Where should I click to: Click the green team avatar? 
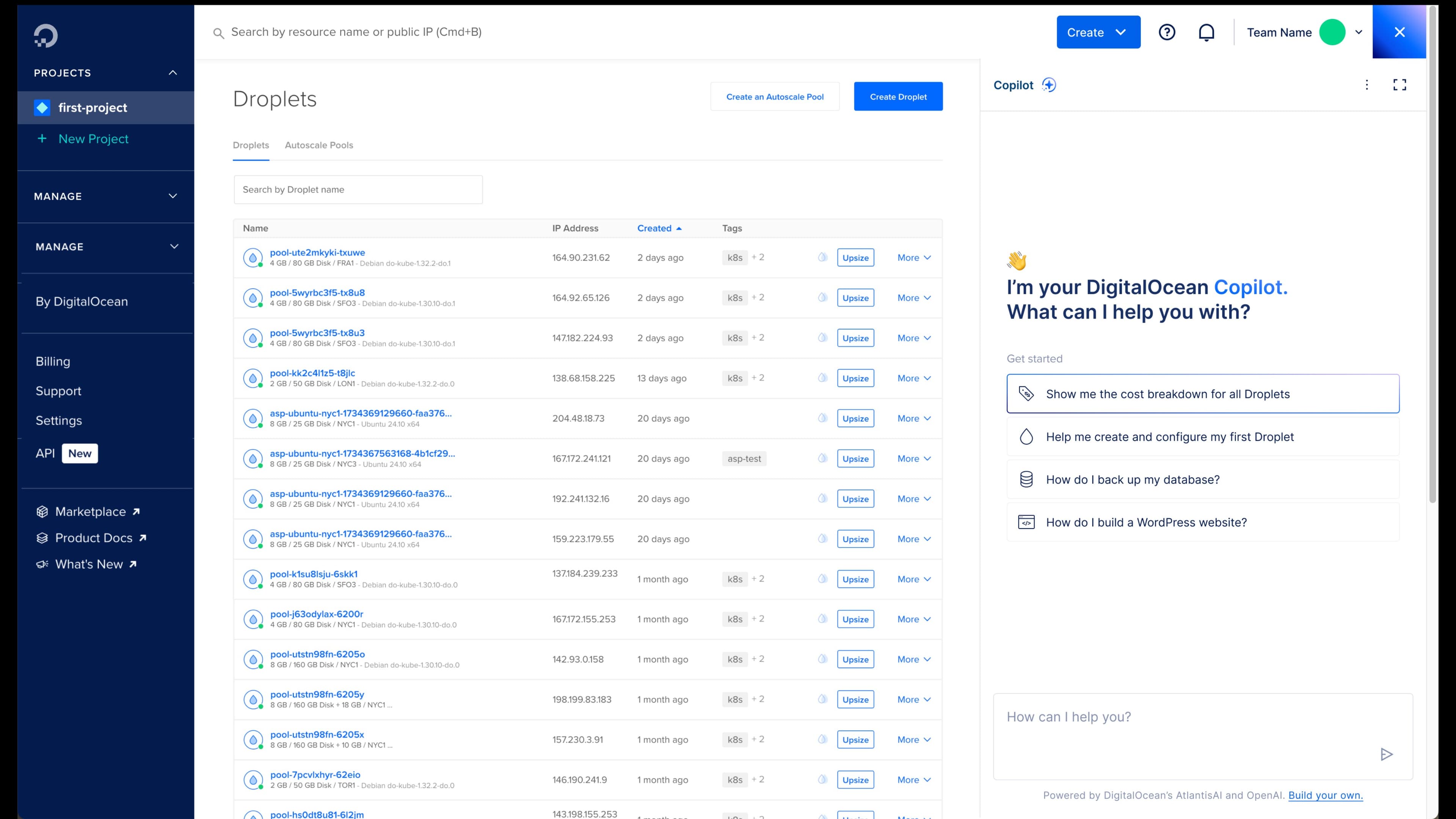pos(1332,32)
